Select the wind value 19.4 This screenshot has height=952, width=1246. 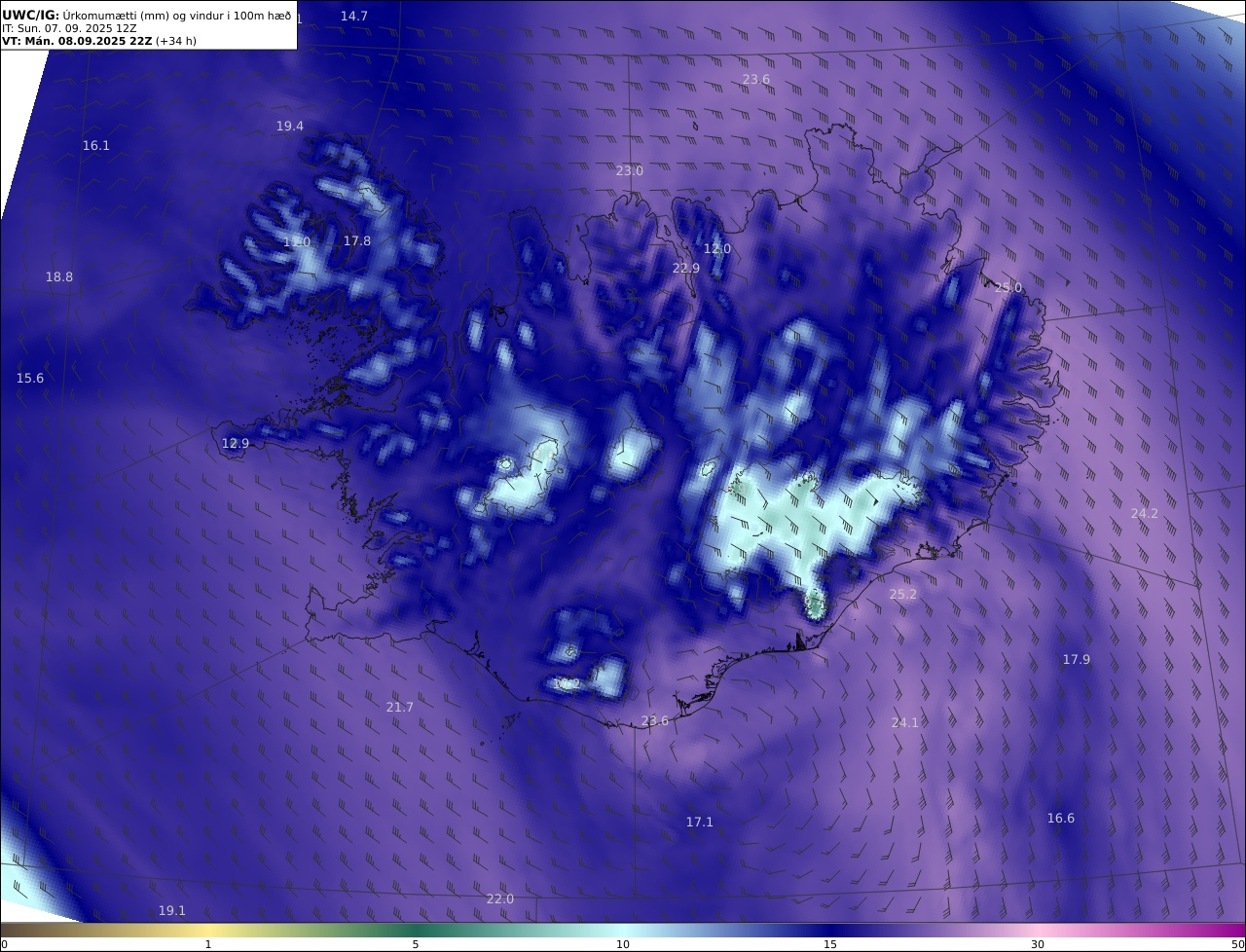(290, 127)
